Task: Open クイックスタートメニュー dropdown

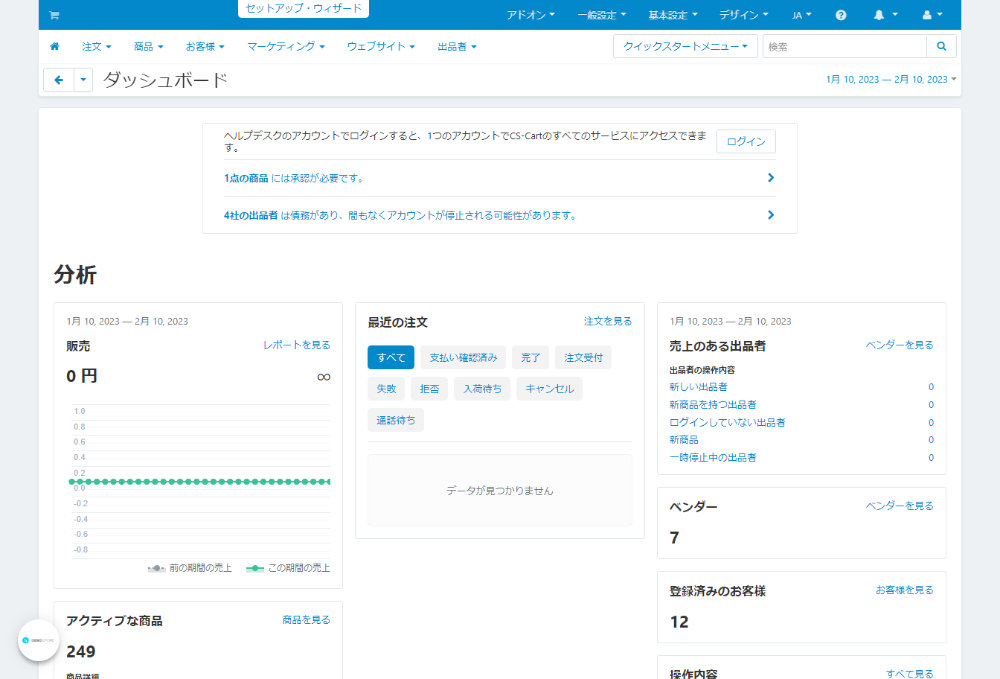Action: 685,46
